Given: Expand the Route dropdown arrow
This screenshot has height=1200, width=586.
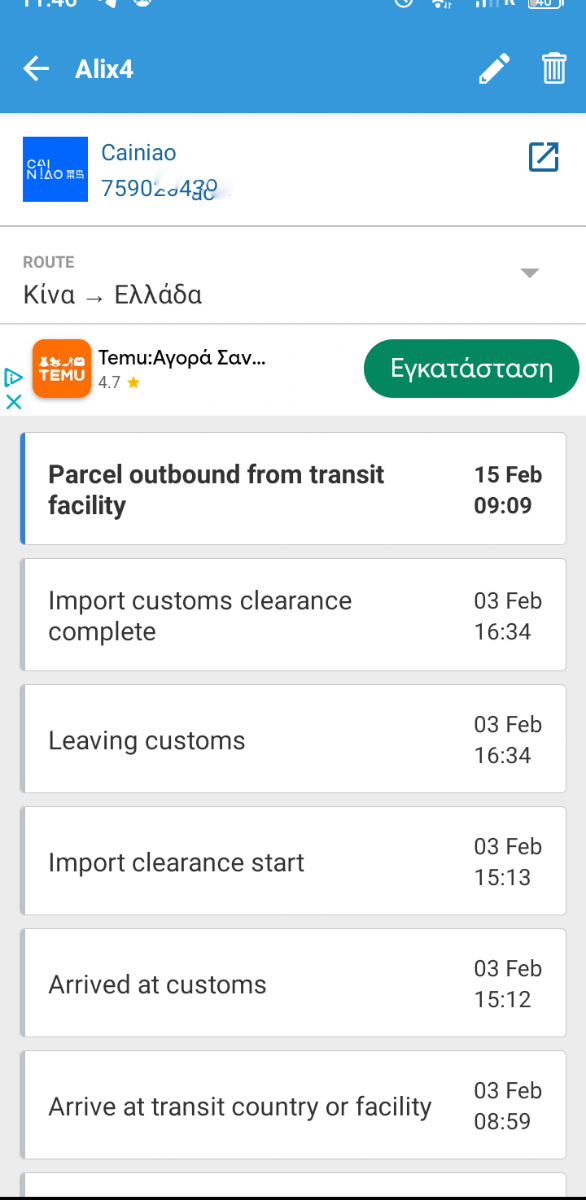Looking at the screenshot, I should pos(530,273).
